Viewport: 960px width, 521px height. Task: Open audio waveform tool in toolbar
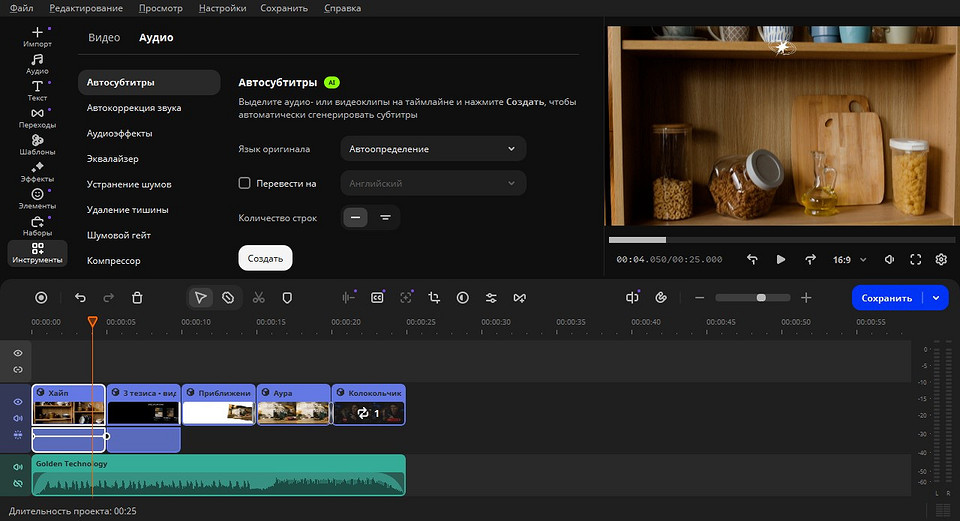pyautogui.click(x=348, y=298)
